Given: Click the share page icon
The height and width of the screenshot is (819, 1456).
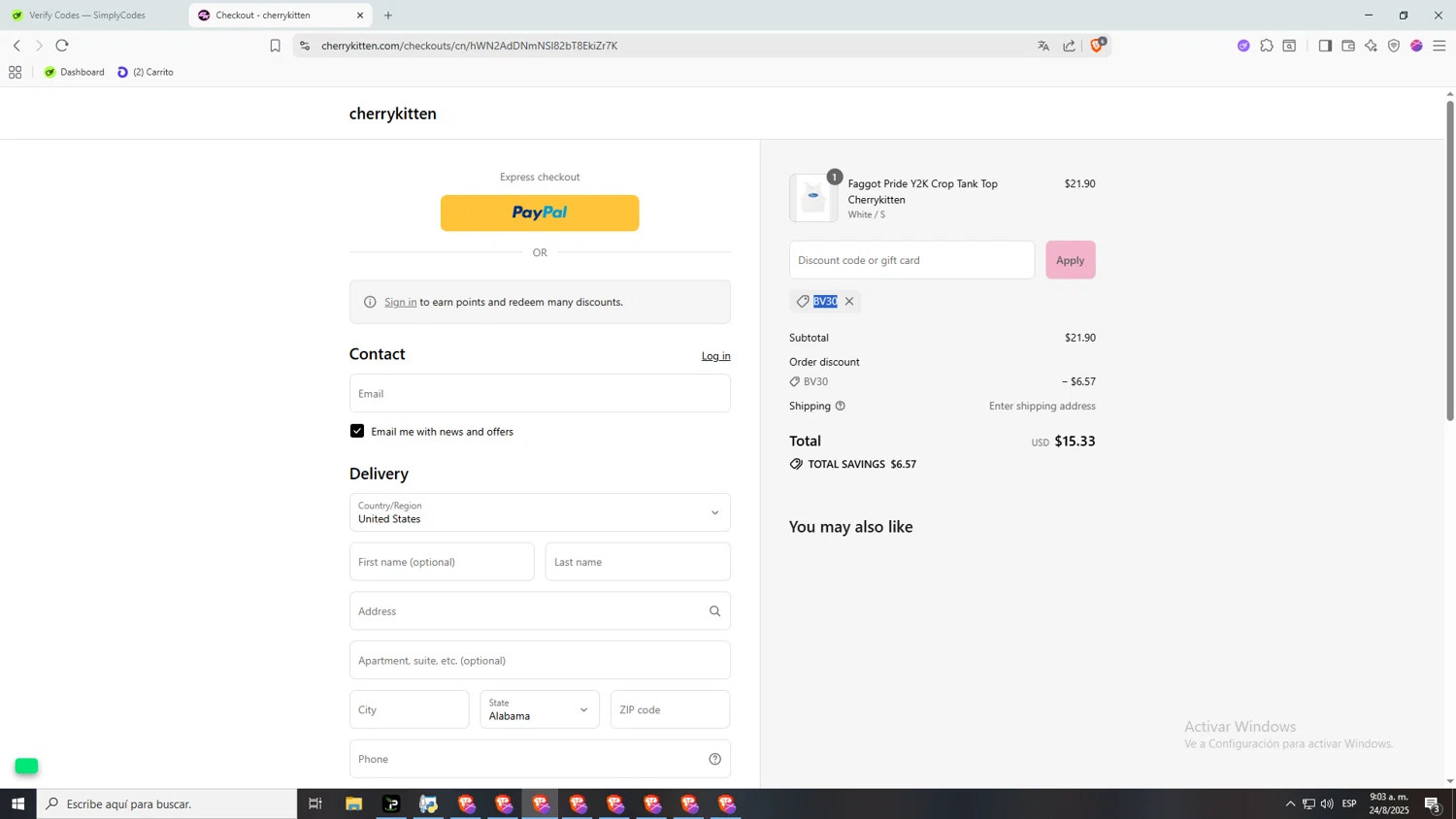Looking at the screenshot, I should (x=1069, y=46).
